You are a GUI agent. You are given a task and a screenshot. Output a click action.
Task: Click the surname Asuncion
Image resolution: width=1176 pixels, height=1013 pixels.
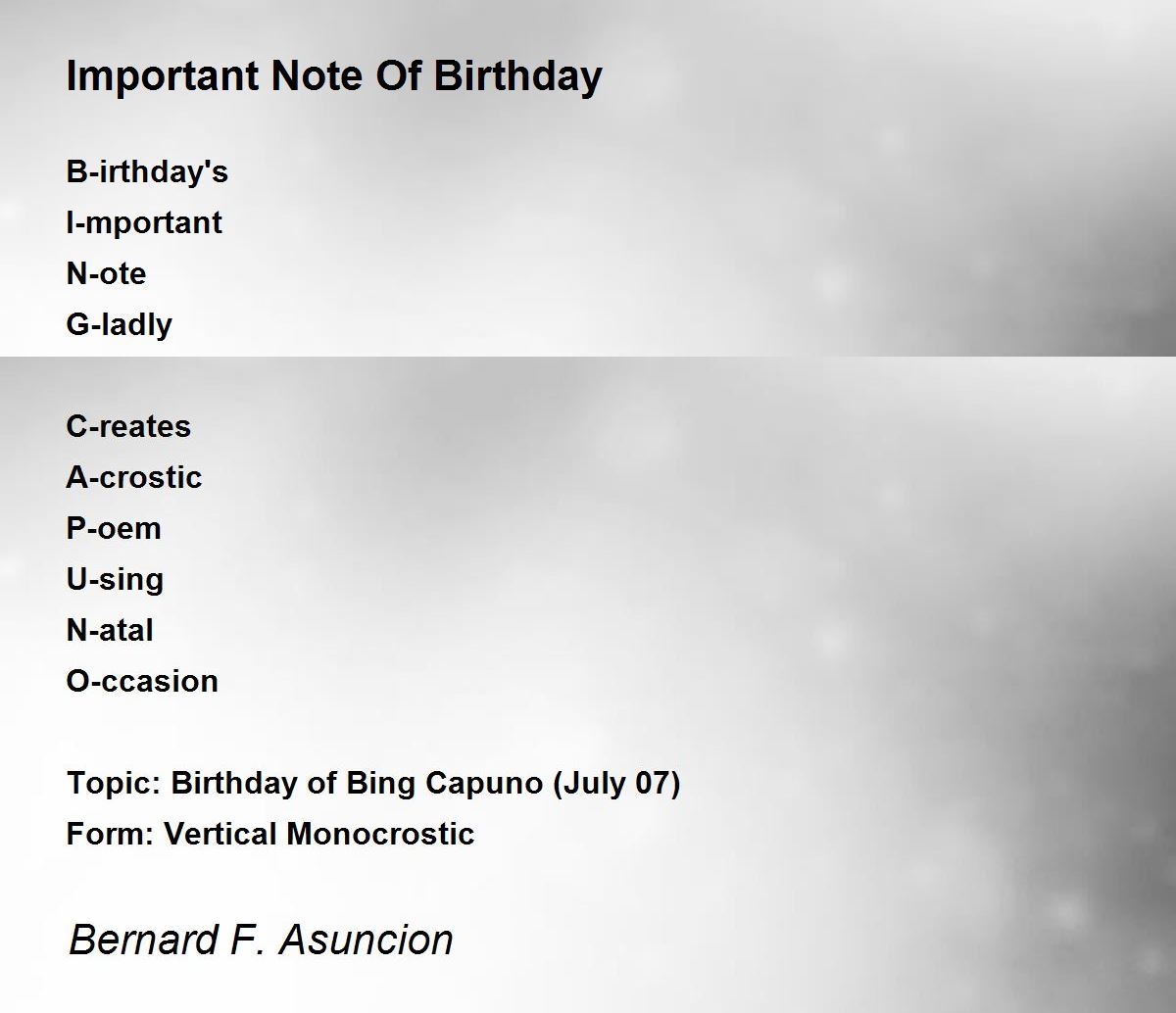click(367, 940)
